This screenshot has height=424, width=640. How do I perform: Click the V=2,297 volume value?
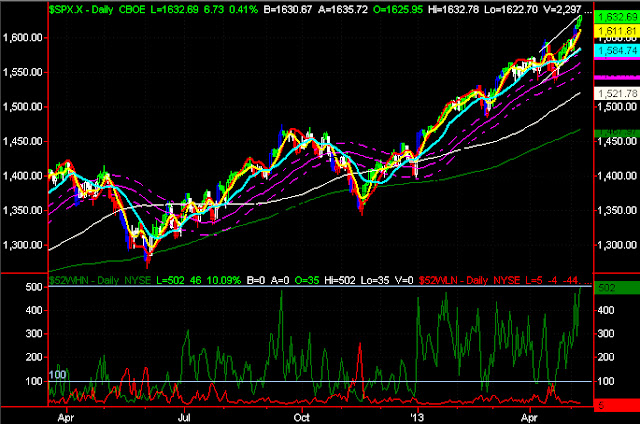point(562,9)
